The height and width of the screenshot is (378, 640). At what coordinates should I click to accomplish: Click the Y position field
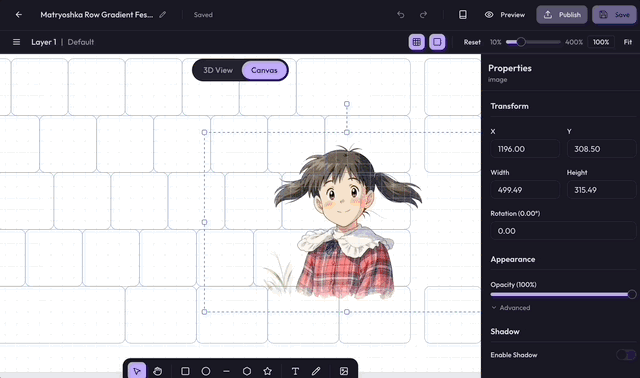point(601,149)
